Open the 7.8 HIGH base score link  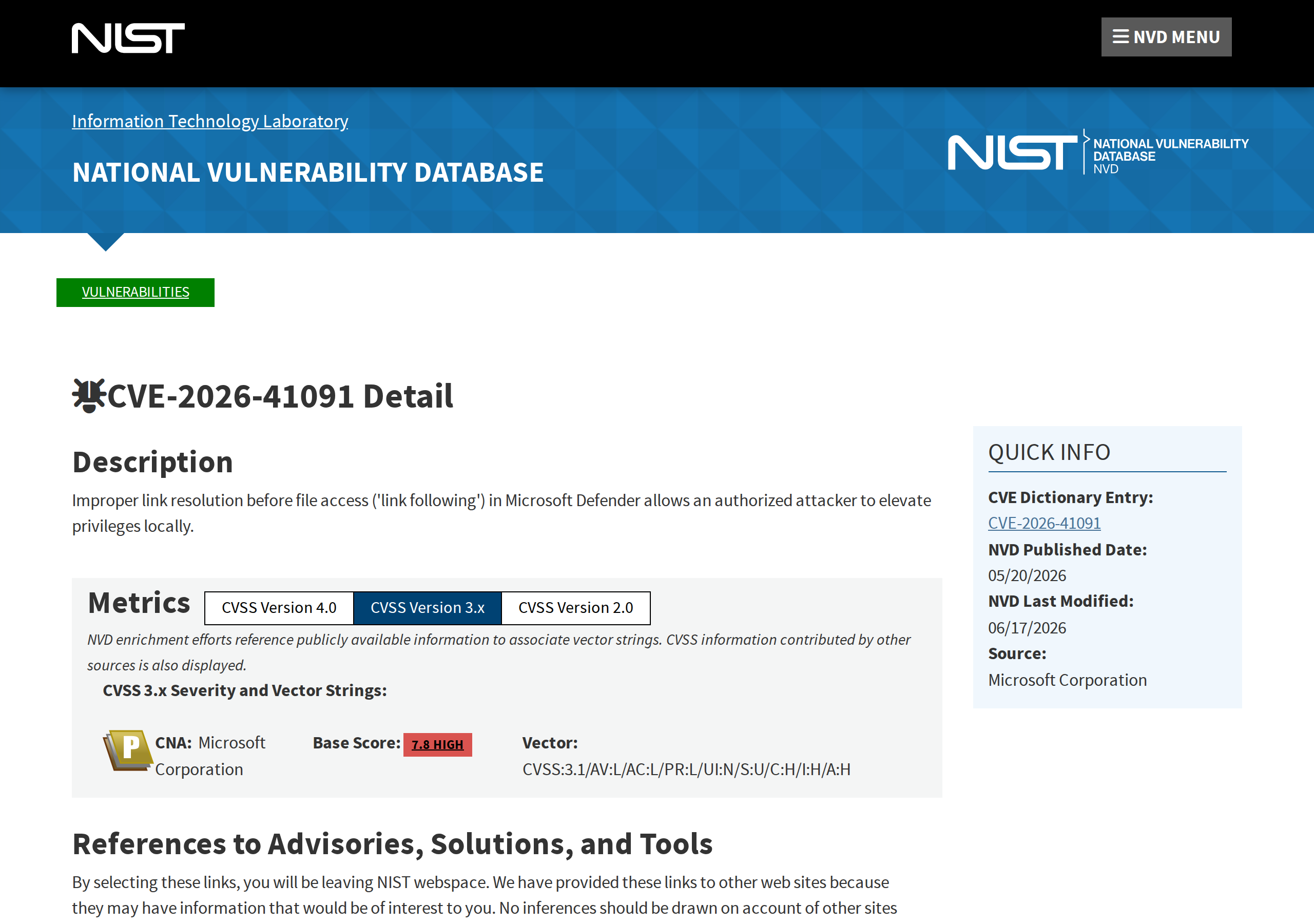[437, 744]
